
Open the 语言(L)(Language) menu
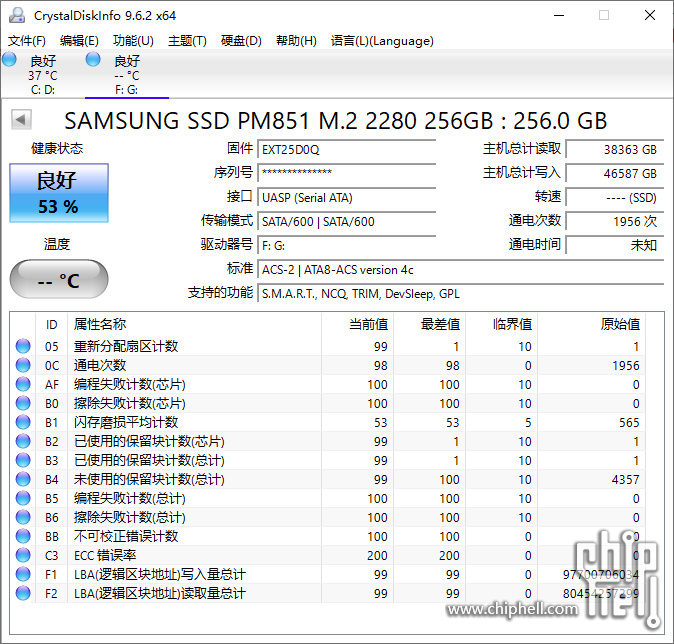382,41
